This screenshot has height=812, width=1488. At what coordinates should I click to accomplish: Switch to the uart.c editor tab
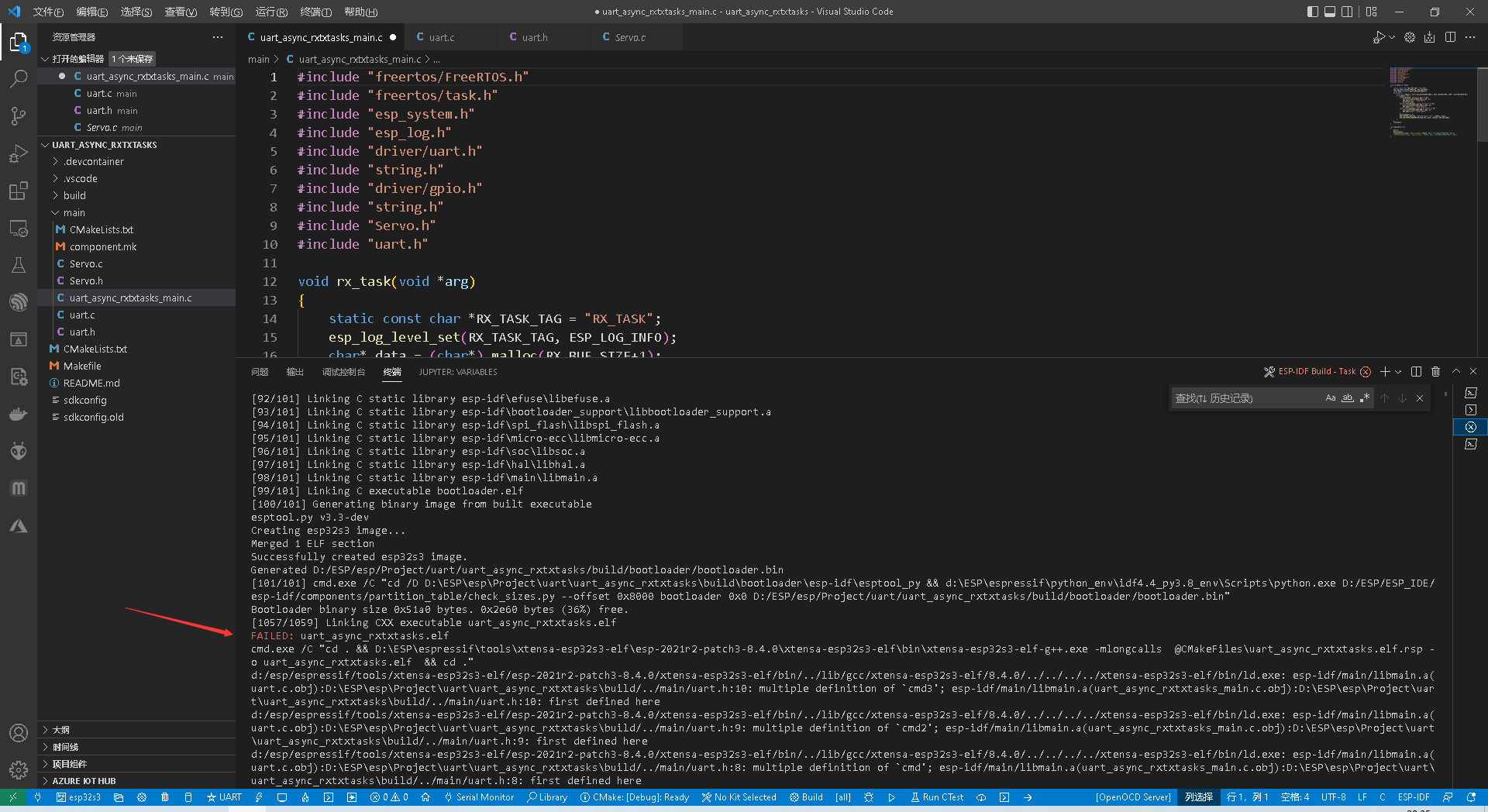(442, 37)
